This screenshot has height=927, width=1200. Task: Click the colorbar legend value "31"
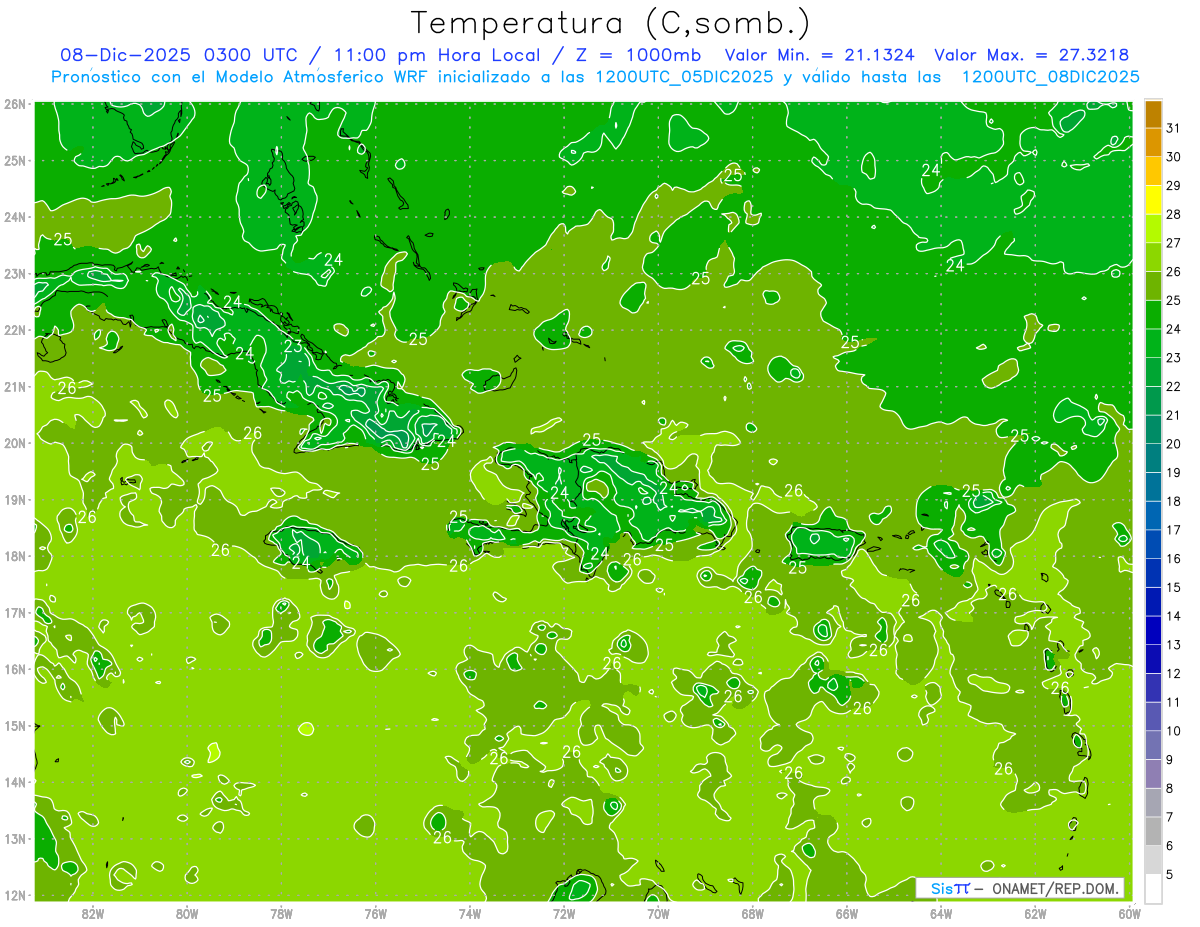tap(1174, 128)
